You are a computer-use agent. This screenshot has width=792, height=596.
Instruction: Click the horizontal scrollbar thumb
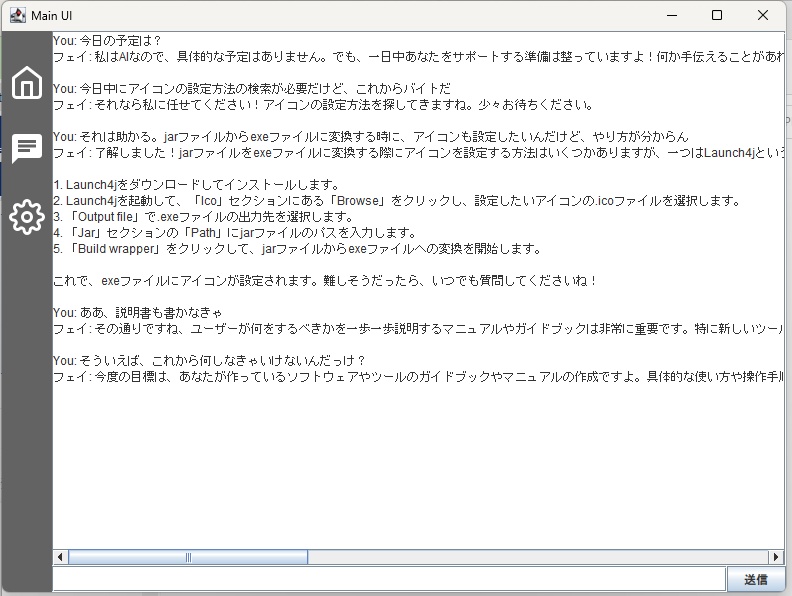point(188,557)
